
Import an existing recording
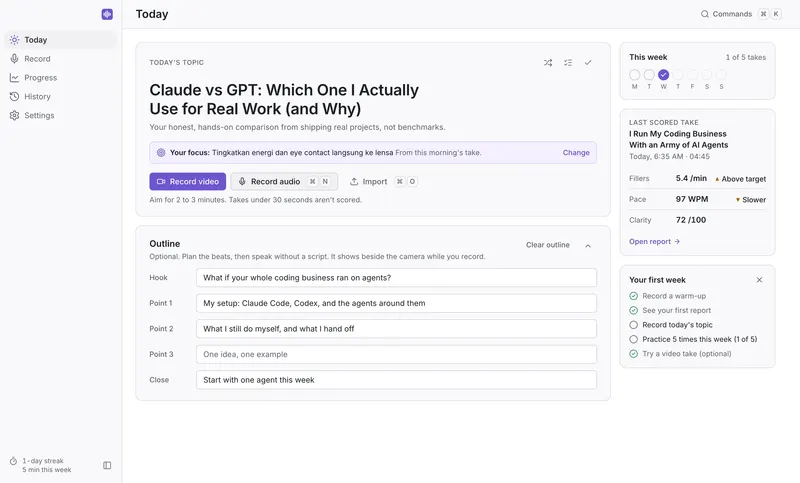tap(383, 182)
